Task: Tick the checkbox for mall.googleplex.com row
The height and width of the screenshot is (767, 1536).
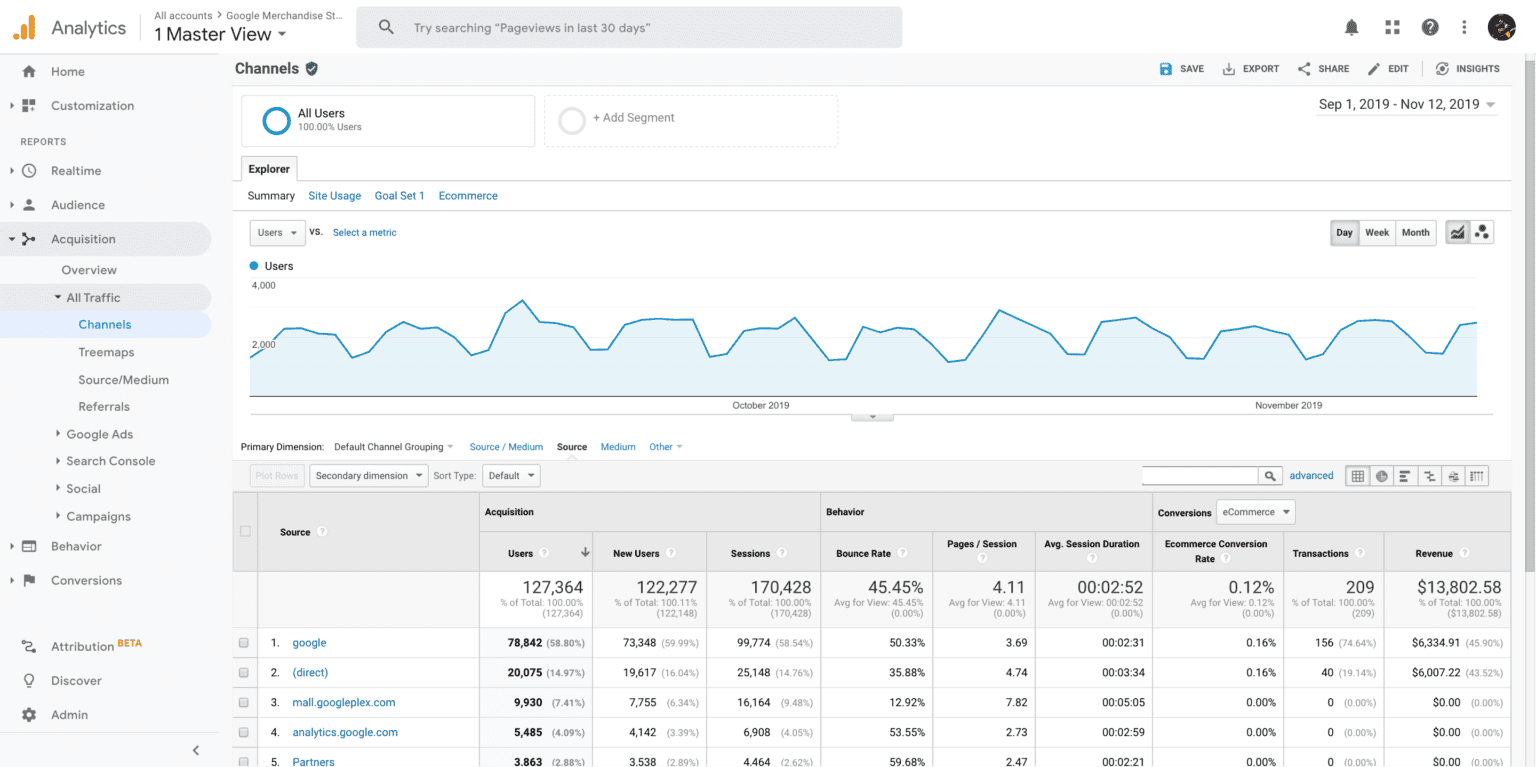Action: tap(244, 703)
